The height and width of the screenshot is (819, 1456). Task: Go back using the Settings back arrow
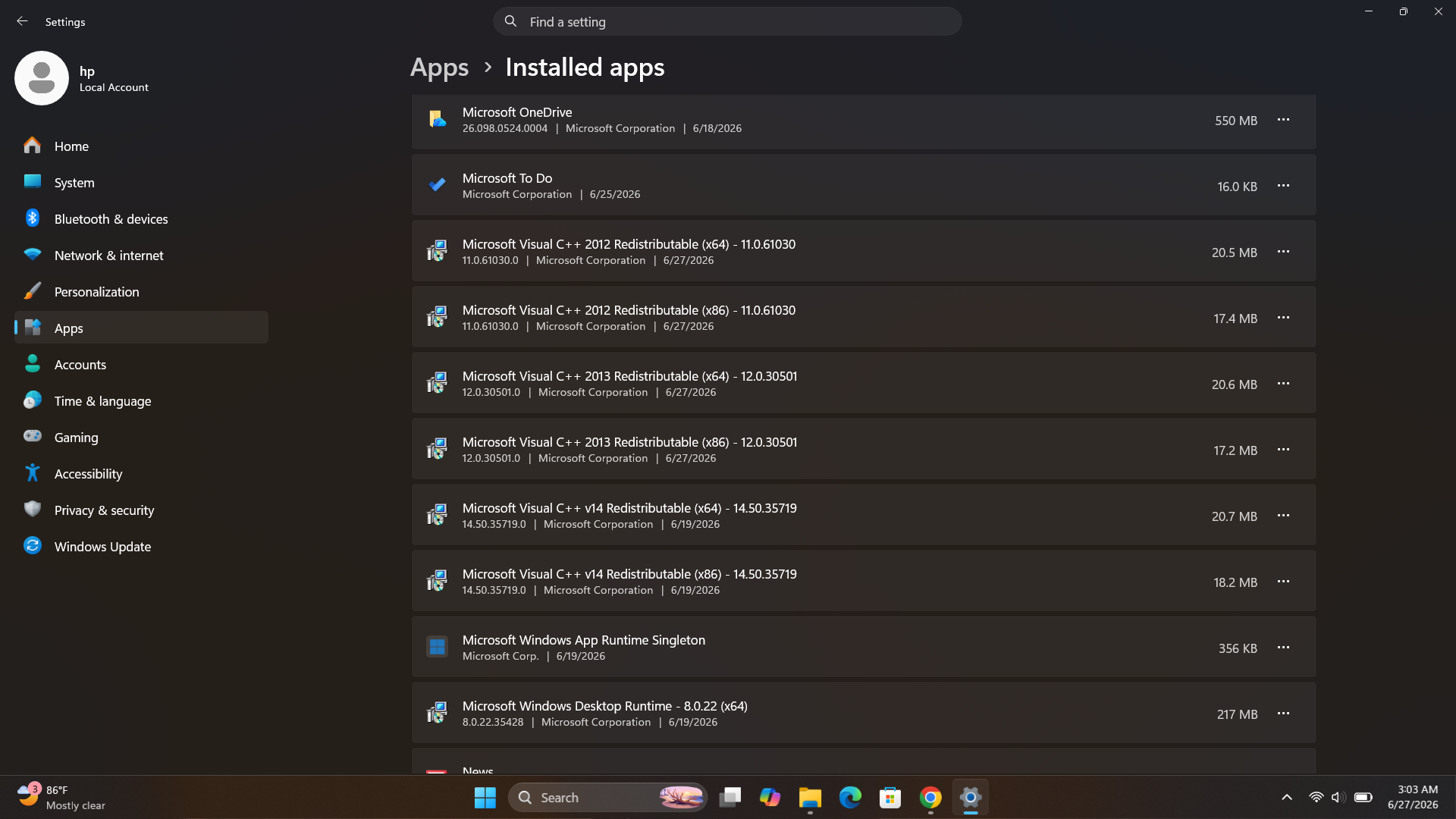coord(22,21)
